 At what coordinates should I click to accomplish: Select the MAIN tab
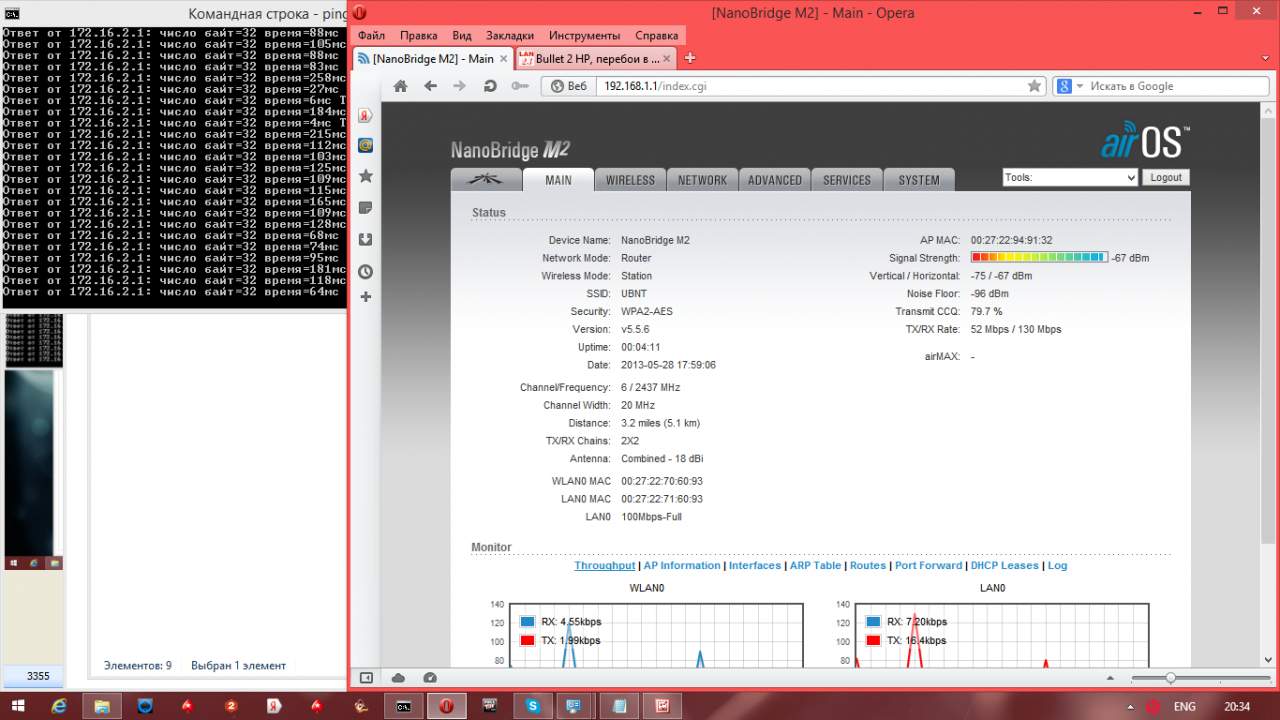click(558, 180)
